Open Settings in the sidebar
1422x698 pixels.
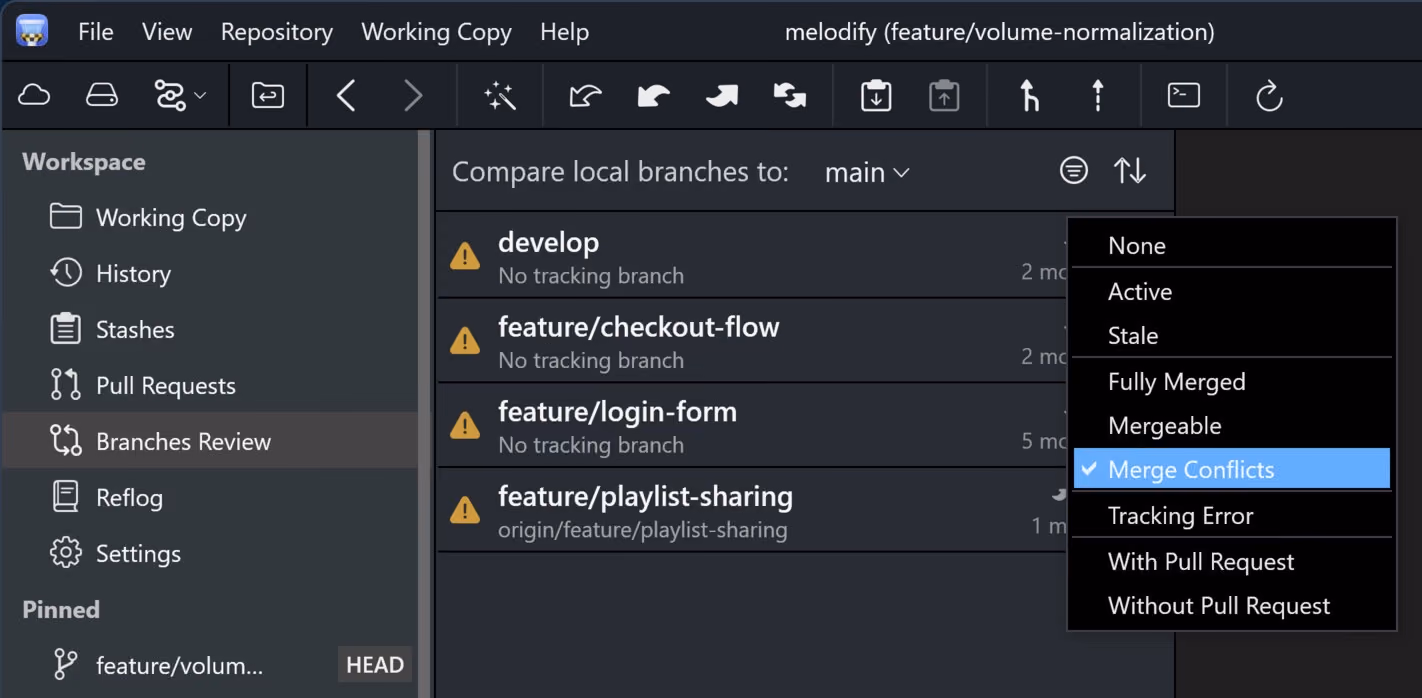click(x=210, y=554)
